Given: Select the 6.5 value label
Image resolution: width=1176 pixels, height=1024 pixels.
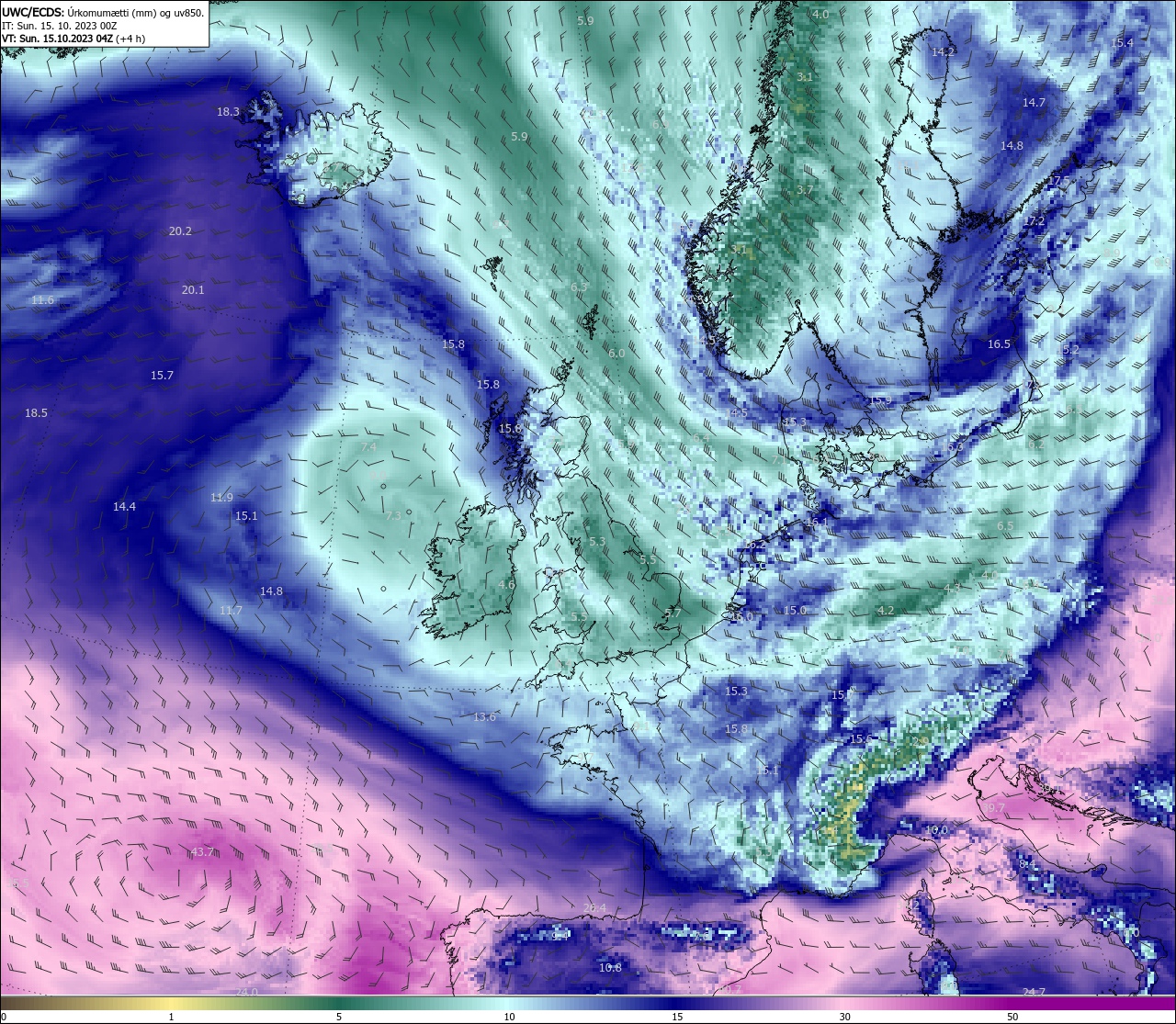Looking at the screenshot, I should pos(1005,527).
